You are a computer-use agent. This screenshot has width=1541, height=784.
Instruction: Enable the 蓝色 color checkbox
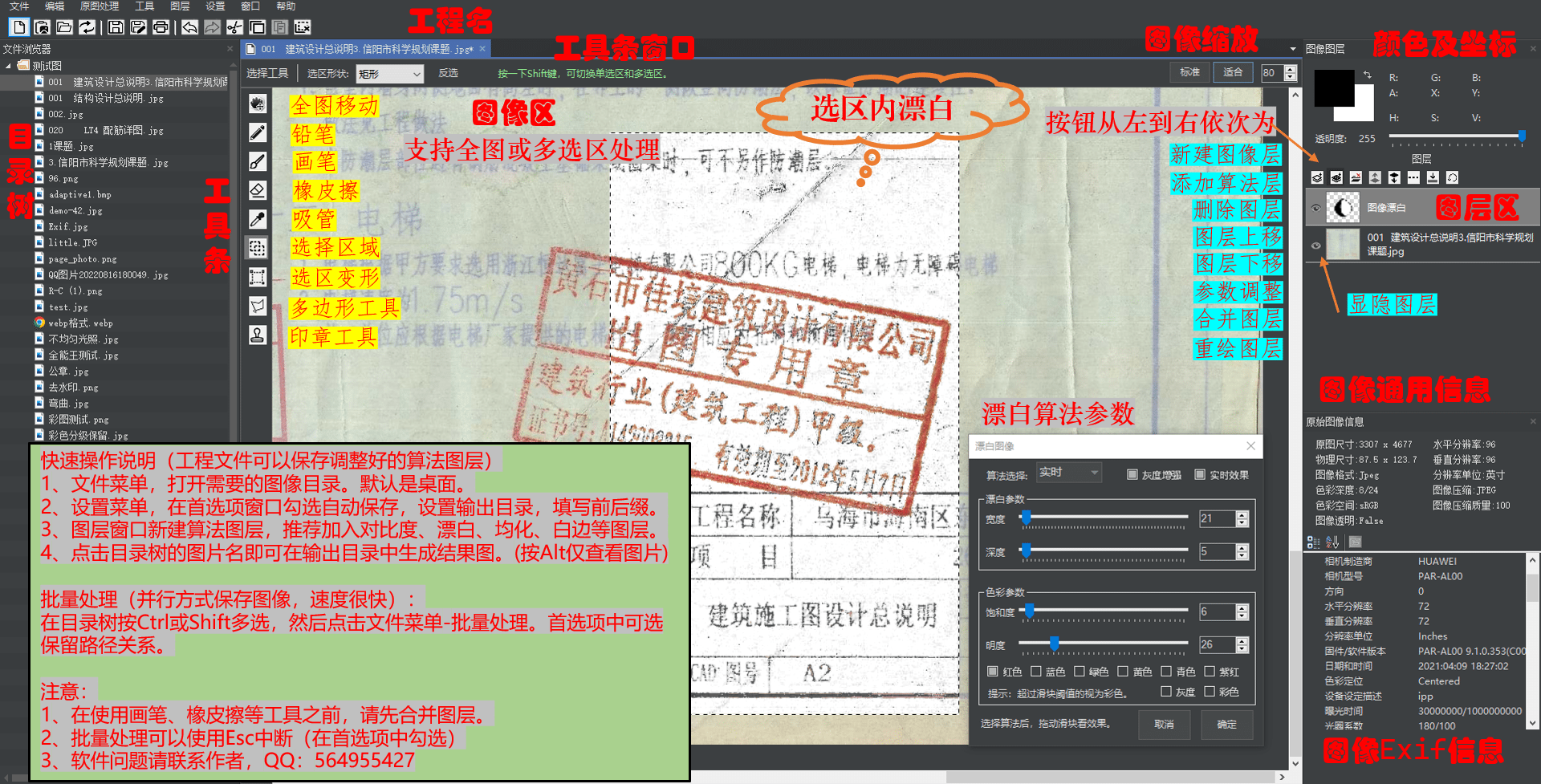[x=1035, y=671]
